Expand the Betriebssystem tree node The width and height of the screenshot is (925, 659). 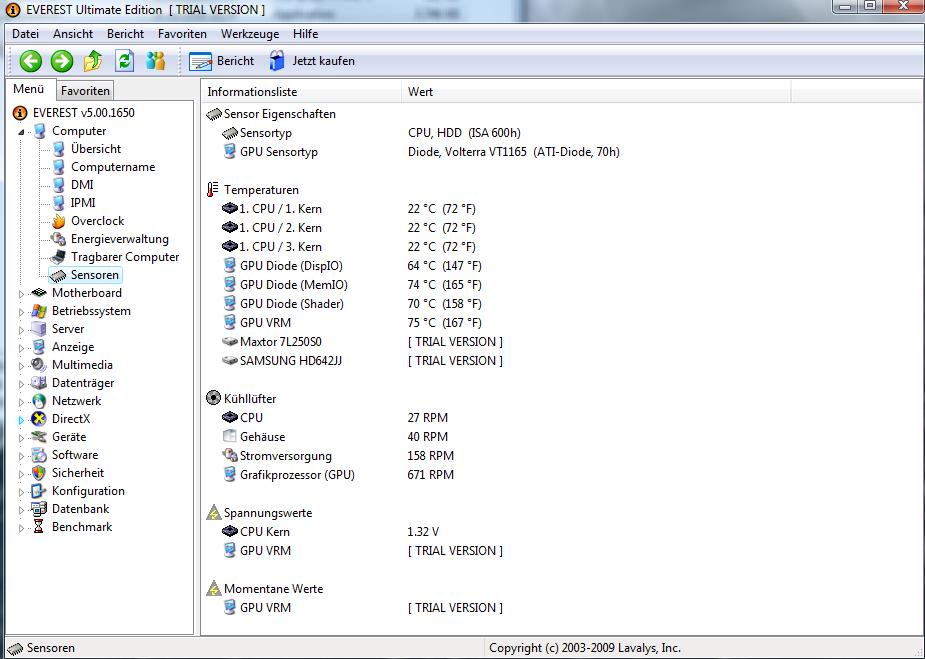(21, 312)
